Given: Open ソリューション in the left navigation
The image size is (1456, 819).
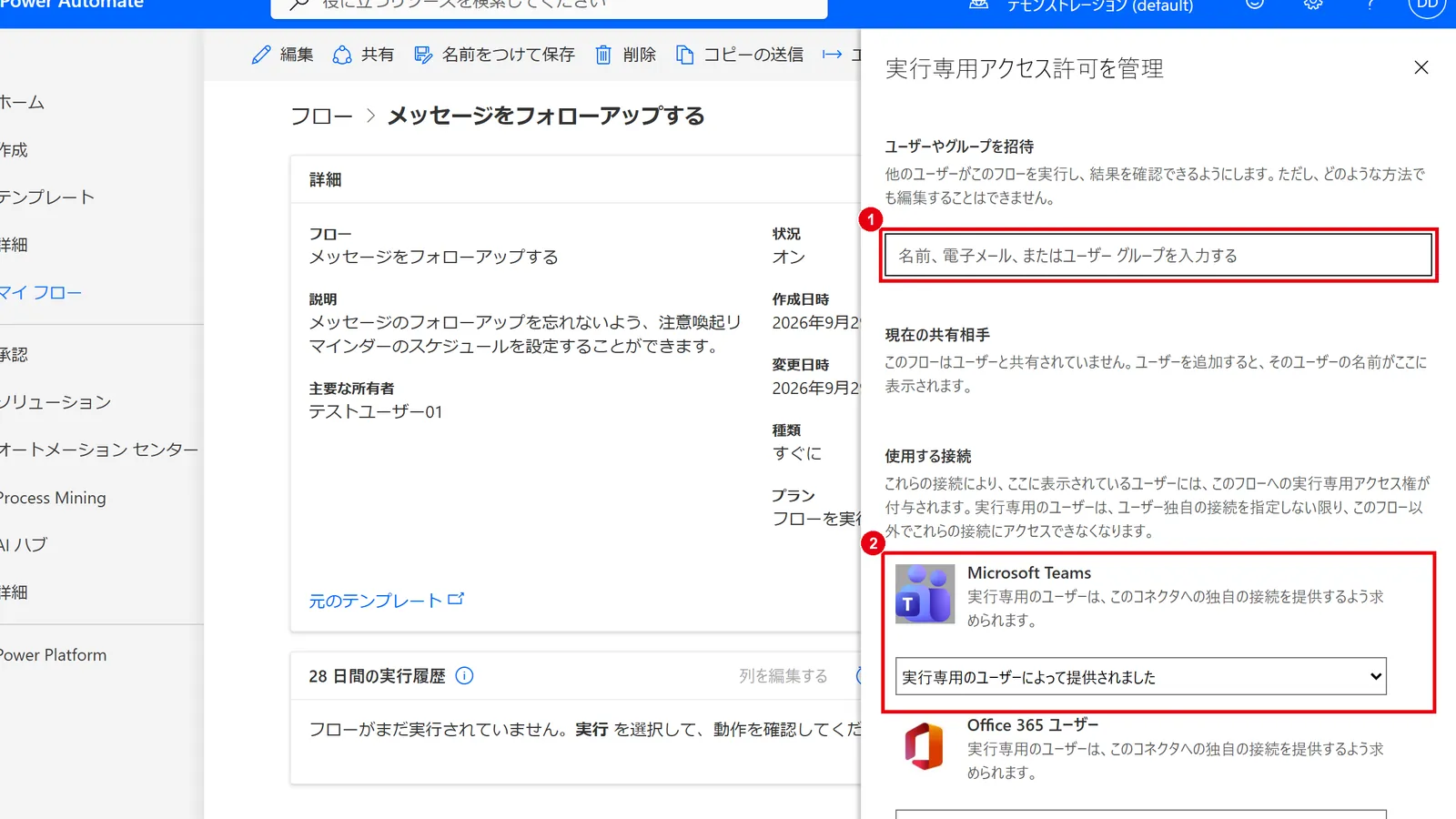Looking at the screenshot, I should point(56,401).
